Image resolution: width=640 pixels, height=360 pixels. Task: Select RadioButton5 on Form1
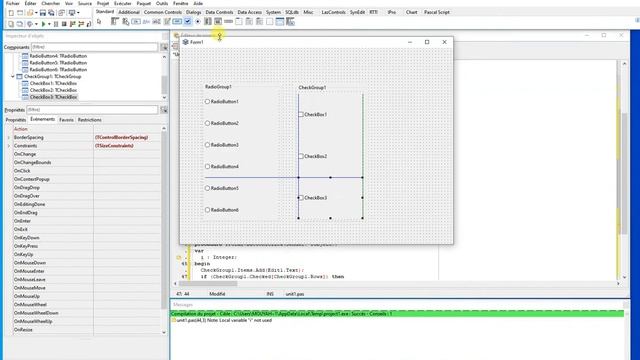pos(222,188)
